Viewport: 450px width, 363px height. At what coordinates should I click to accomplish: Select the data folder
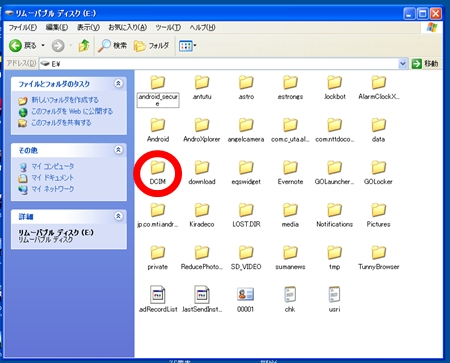click(379, 130)
